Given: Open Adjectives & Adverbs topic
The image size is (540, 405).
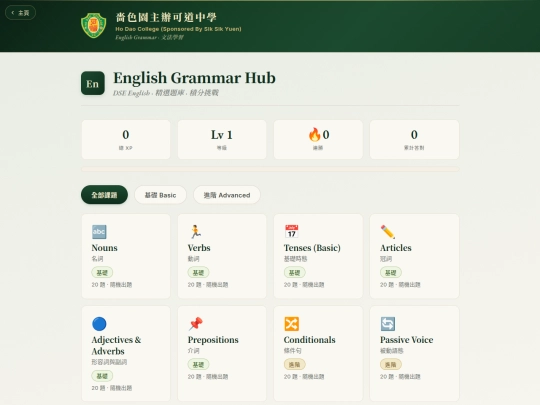Looking at the screenshot, I should 126,354.
